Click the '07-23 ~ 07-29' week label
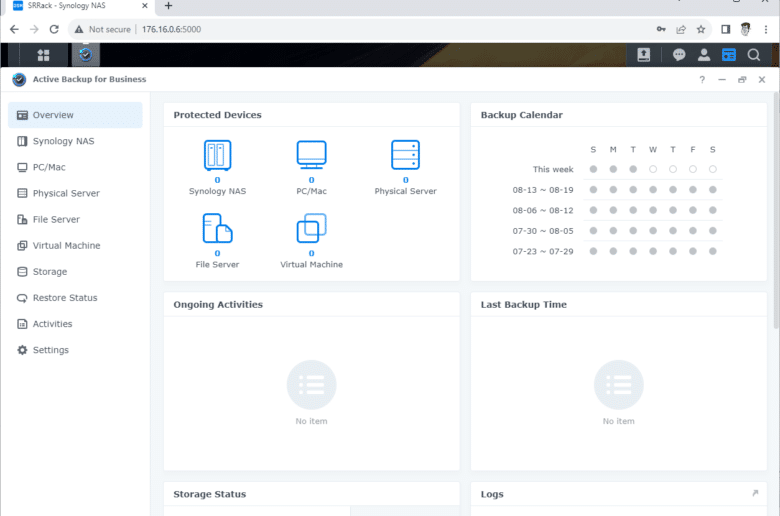The width and height of the screenshot is (780, 516). pyautogui.click(x=543, y=252)
